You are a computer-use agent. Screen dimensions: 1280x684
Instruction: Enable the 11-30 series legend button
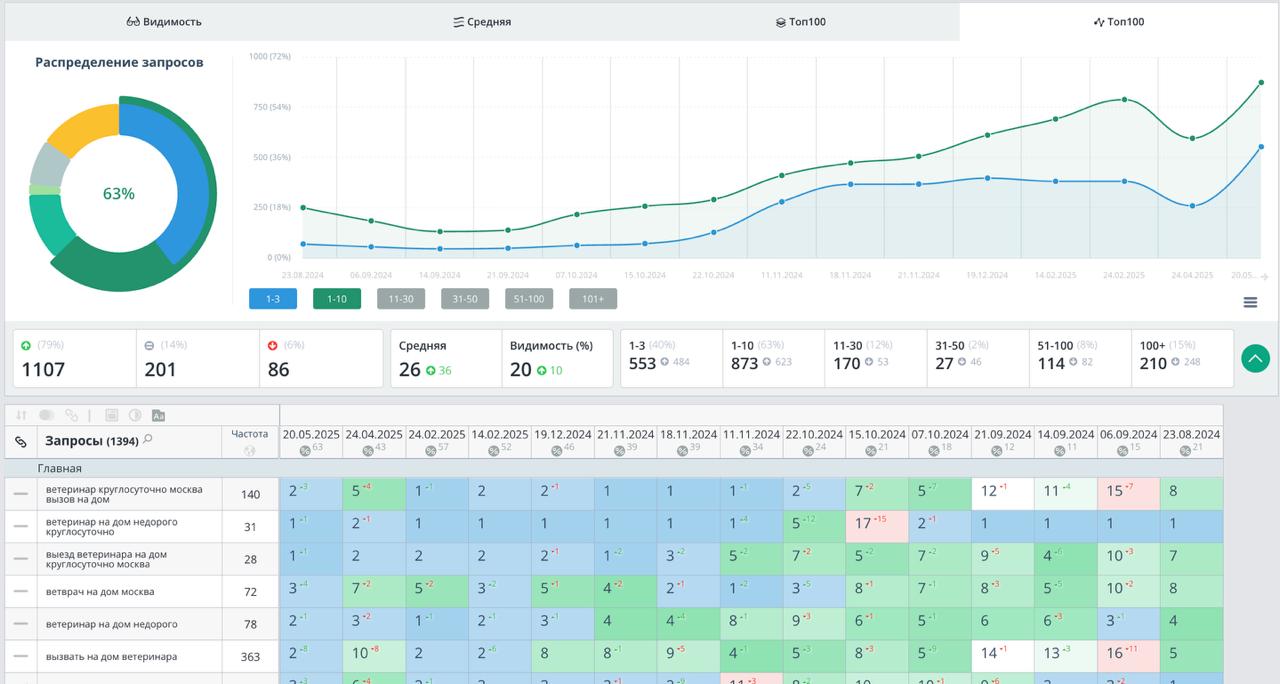(401, 298)
